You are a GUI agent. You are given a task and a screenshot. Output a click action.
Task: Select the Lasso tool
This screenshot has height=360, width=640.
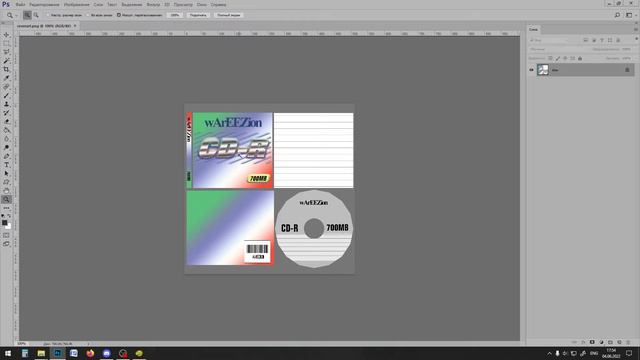[6, 52]
